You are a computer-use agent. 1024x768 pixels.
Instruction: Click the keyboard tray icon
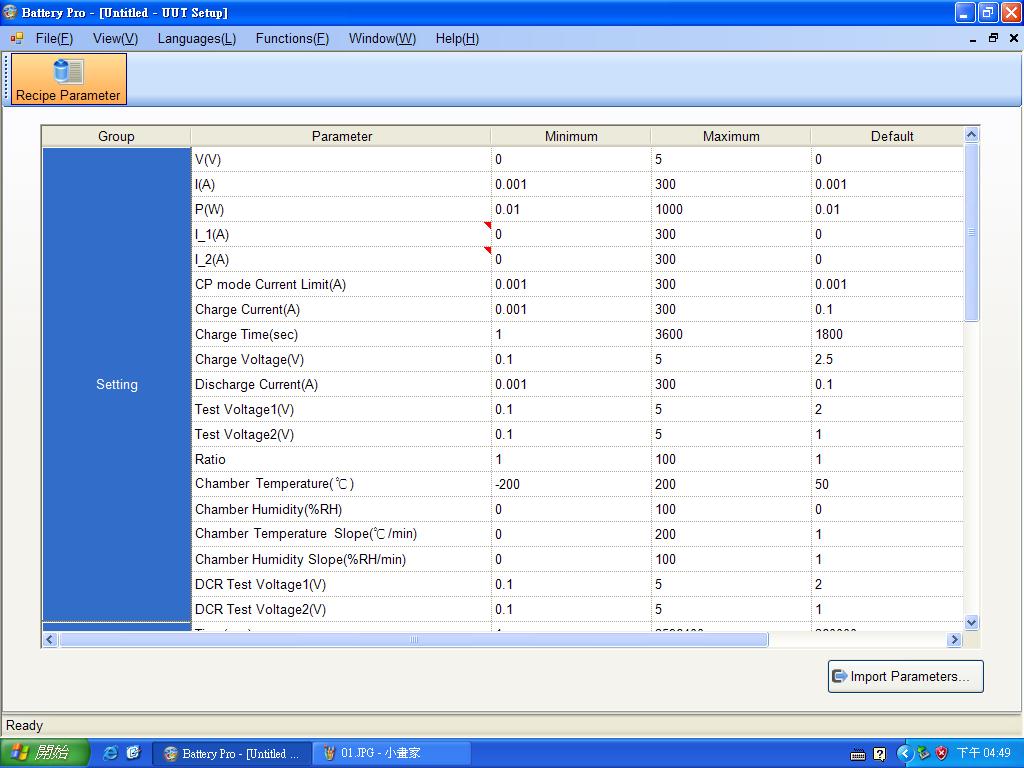coord(858,755)
